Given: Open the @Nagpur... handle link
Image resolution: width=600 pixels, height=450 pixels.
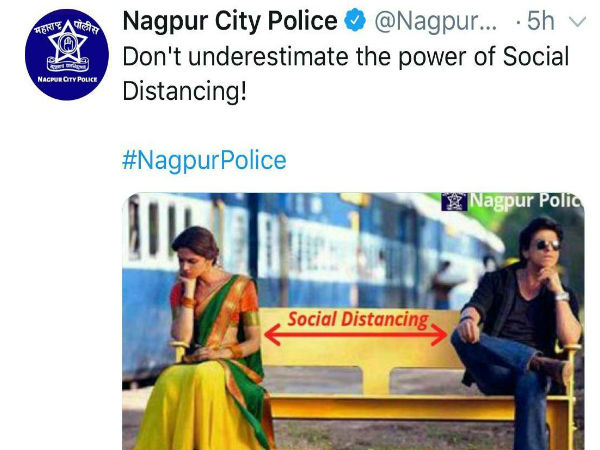Looking at the screenshot, I should (435, 21).
